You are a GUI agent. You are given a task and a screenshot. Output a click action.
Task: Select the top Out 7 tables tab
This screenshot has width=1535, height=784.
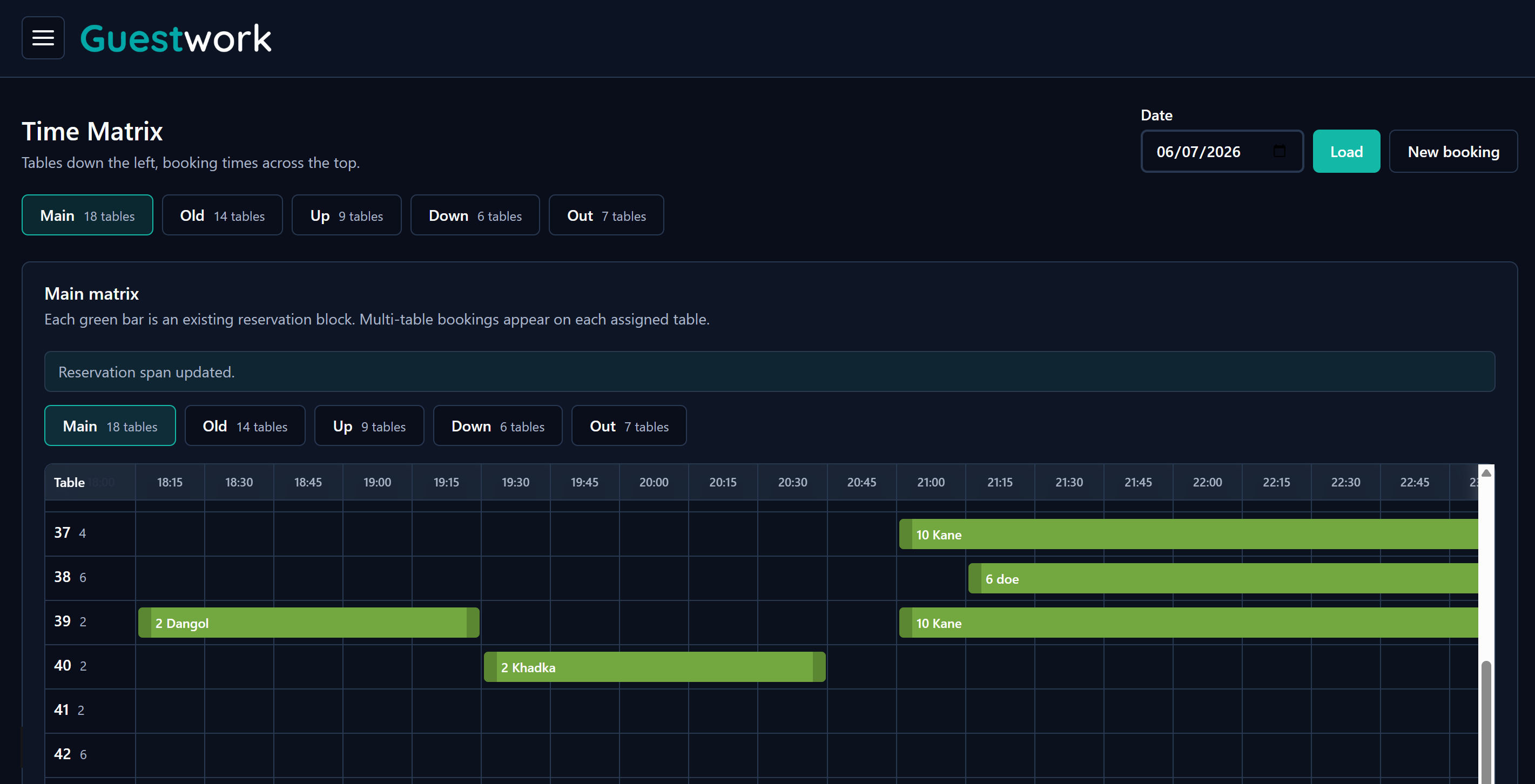pyautogui.click(x=606, y=215)
